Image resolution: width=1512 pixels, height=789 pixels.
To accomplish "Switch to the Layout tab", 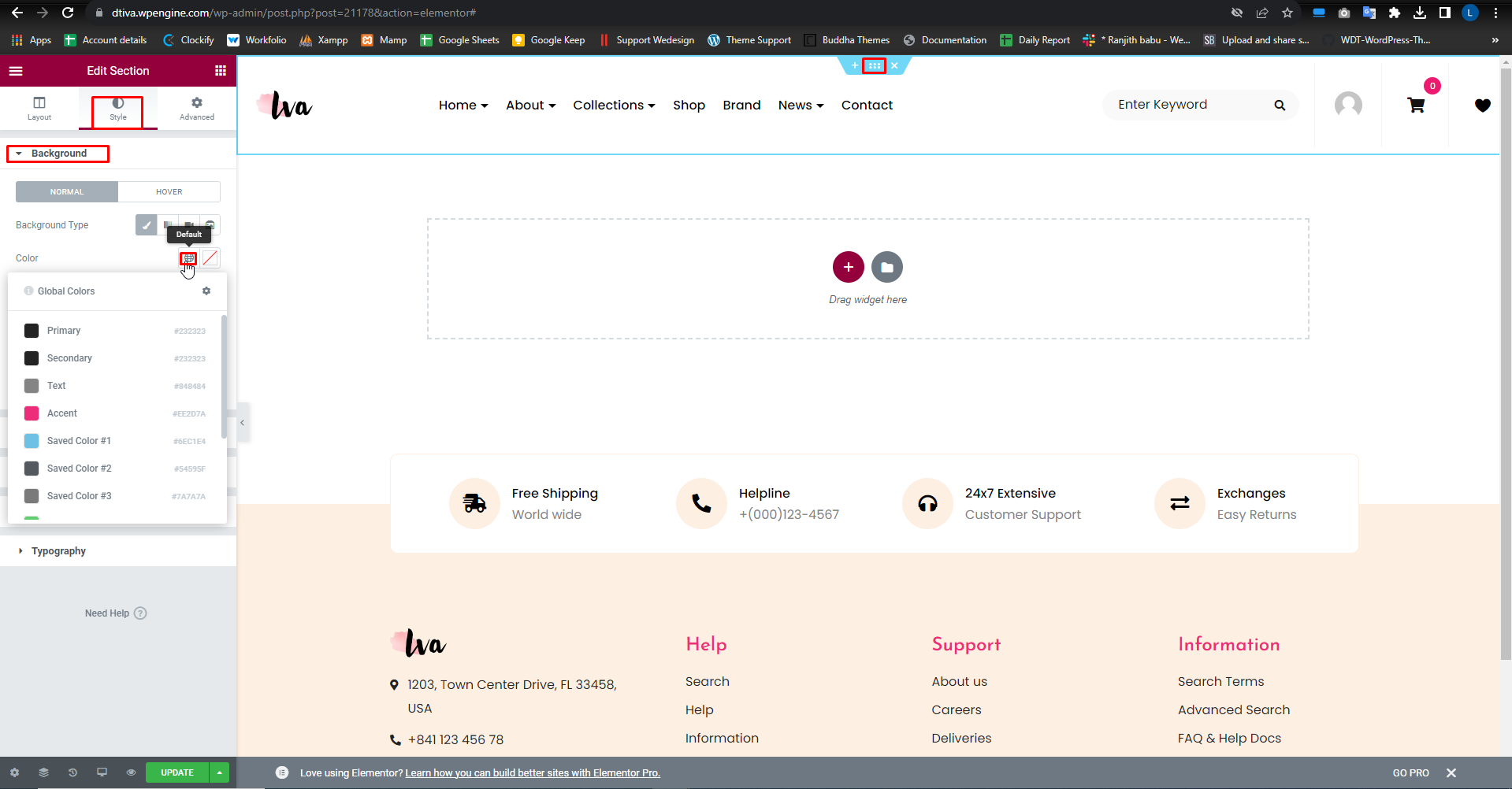I will tap(39, 109).
